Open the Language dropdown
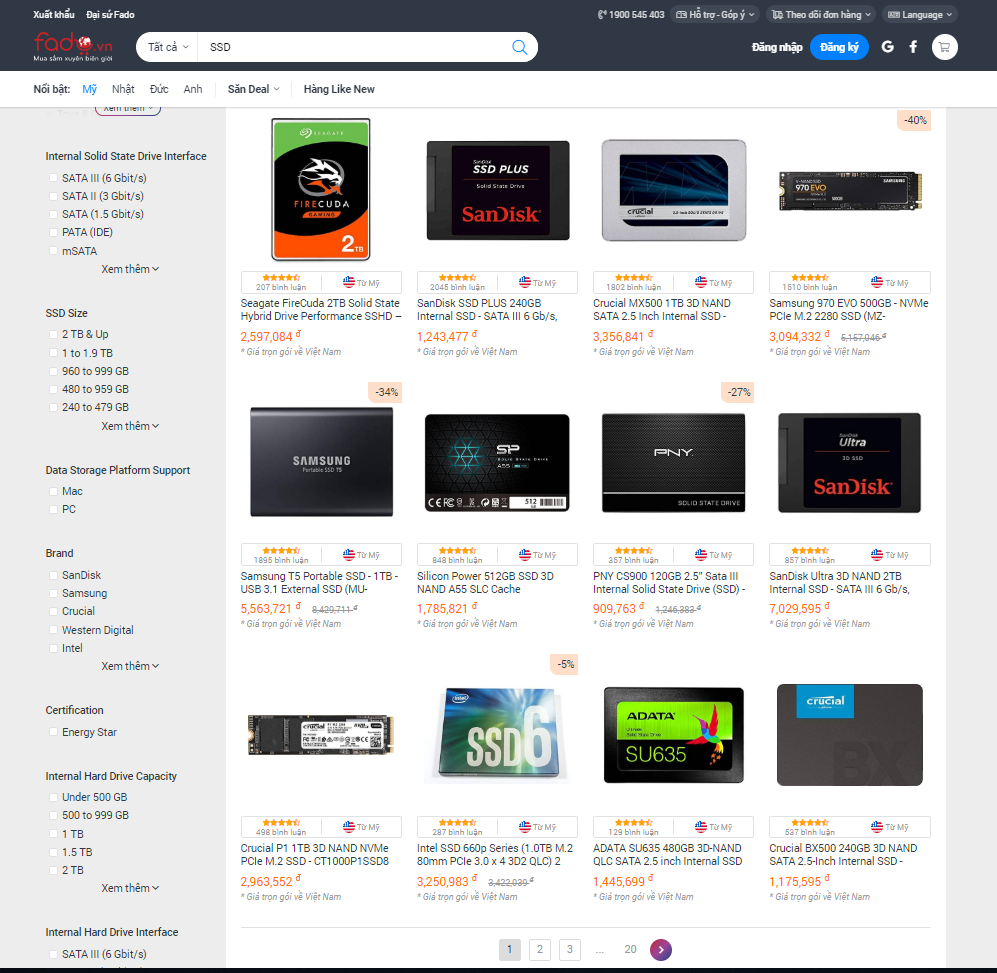 click(919, 15)
